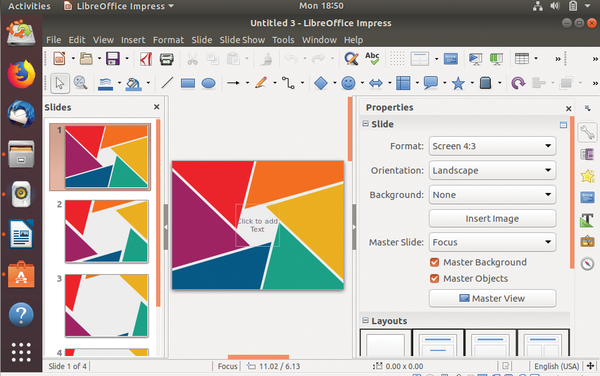Open the Insert menu
Screen dimensions: 600x376
pyautogui.click(x=133, y=40)
